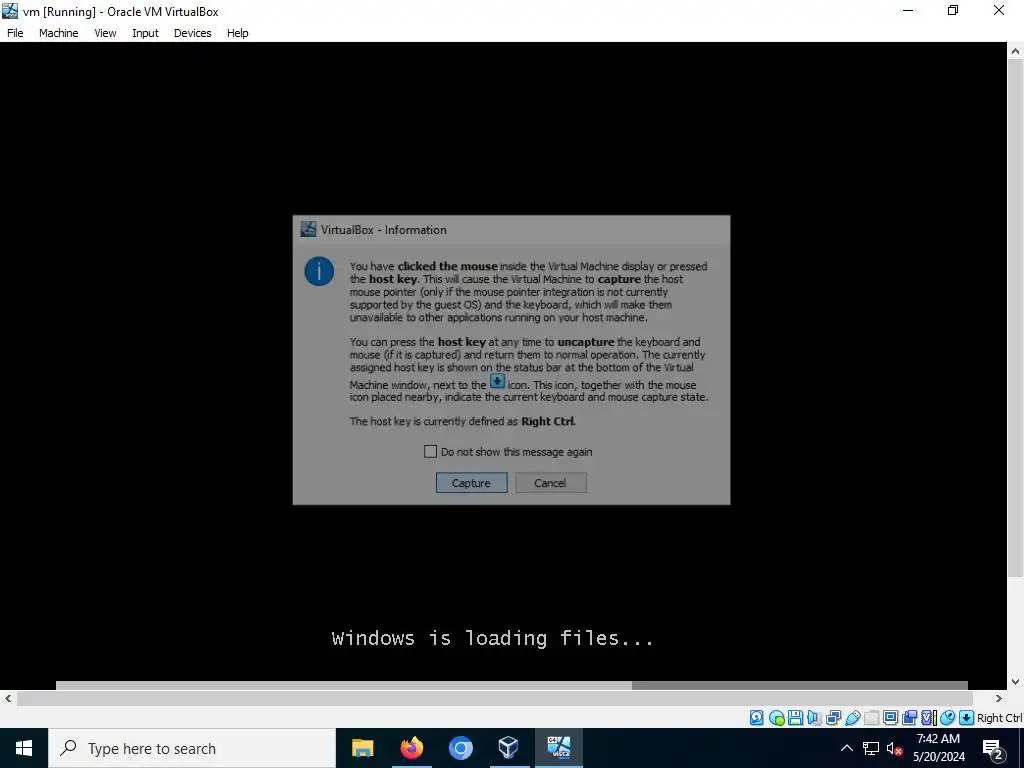
Task: Open File Explorer from the taskbar
Action: click(x=362, y=748)
